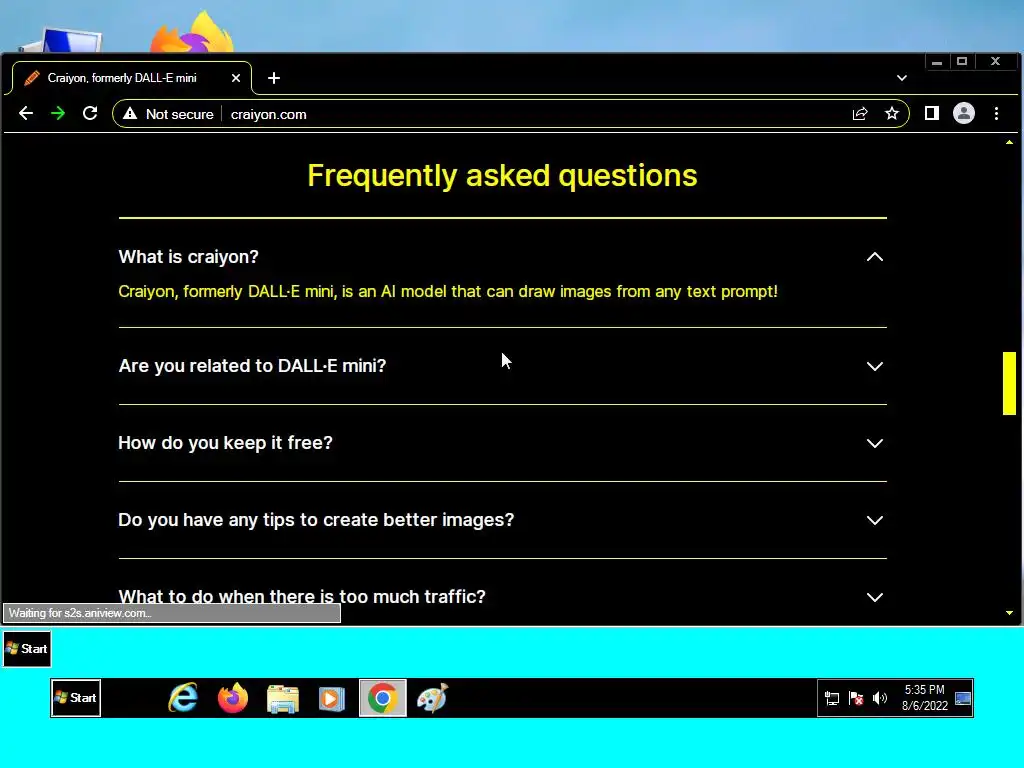Screen dimensions: 1024x768
Task: Select the Craiyon, formerly DALL-E mini tab
Action: pyautogui.click(x=131, y=78)
